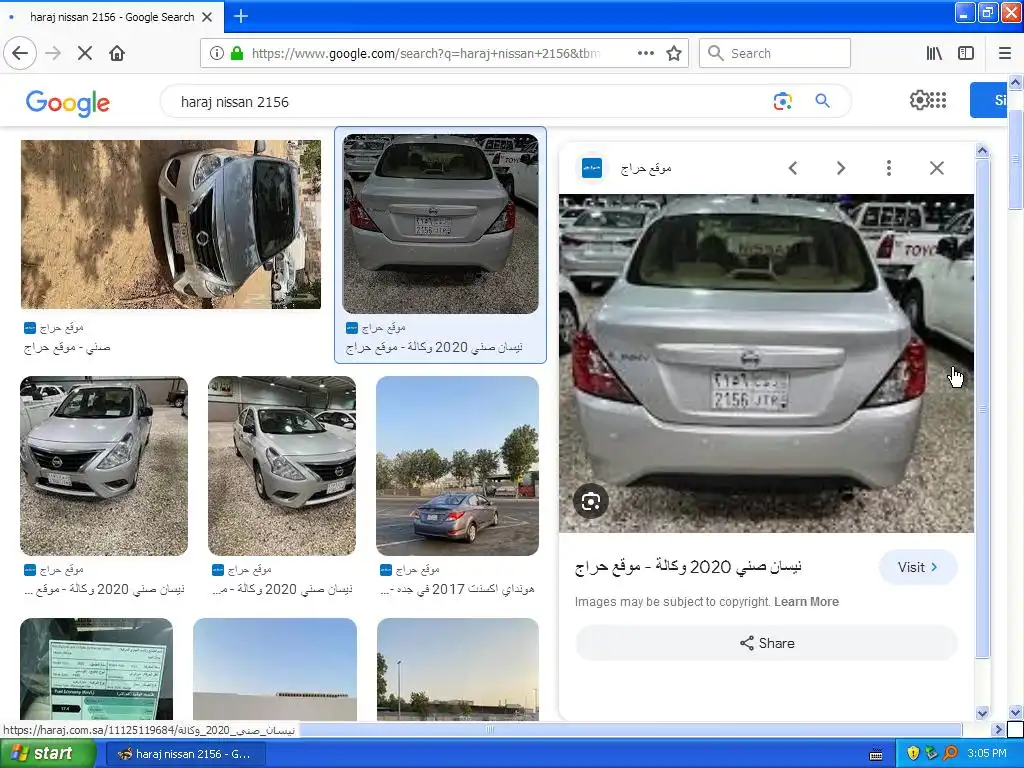1024x768 pixels.
Task: Click caption صني - موقع حراج
Action: pyautogui.click(x=67, y=347)
